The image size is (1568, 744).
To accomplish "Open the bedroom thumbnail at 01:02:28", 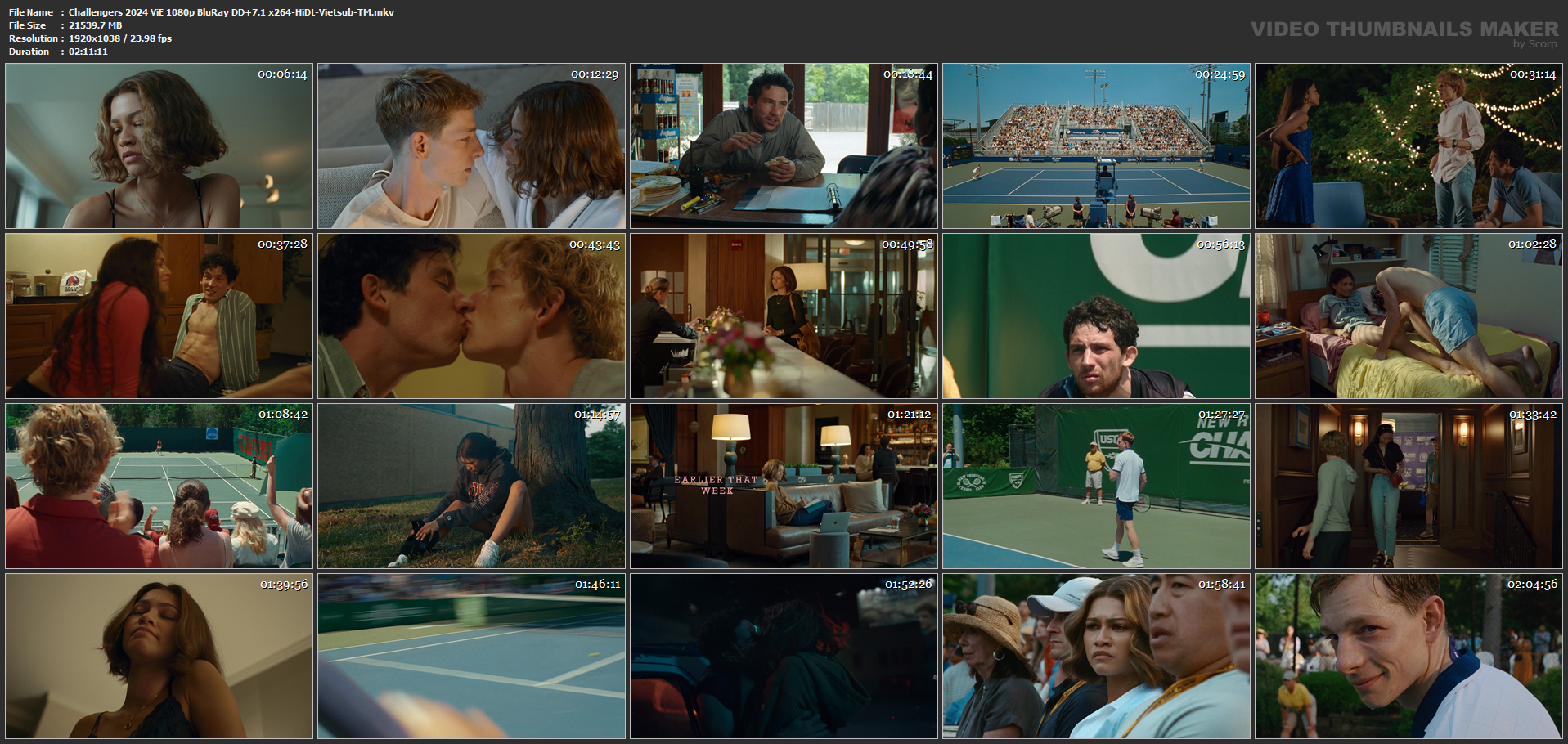I will pyautogui.click(x=1409, y=316).
